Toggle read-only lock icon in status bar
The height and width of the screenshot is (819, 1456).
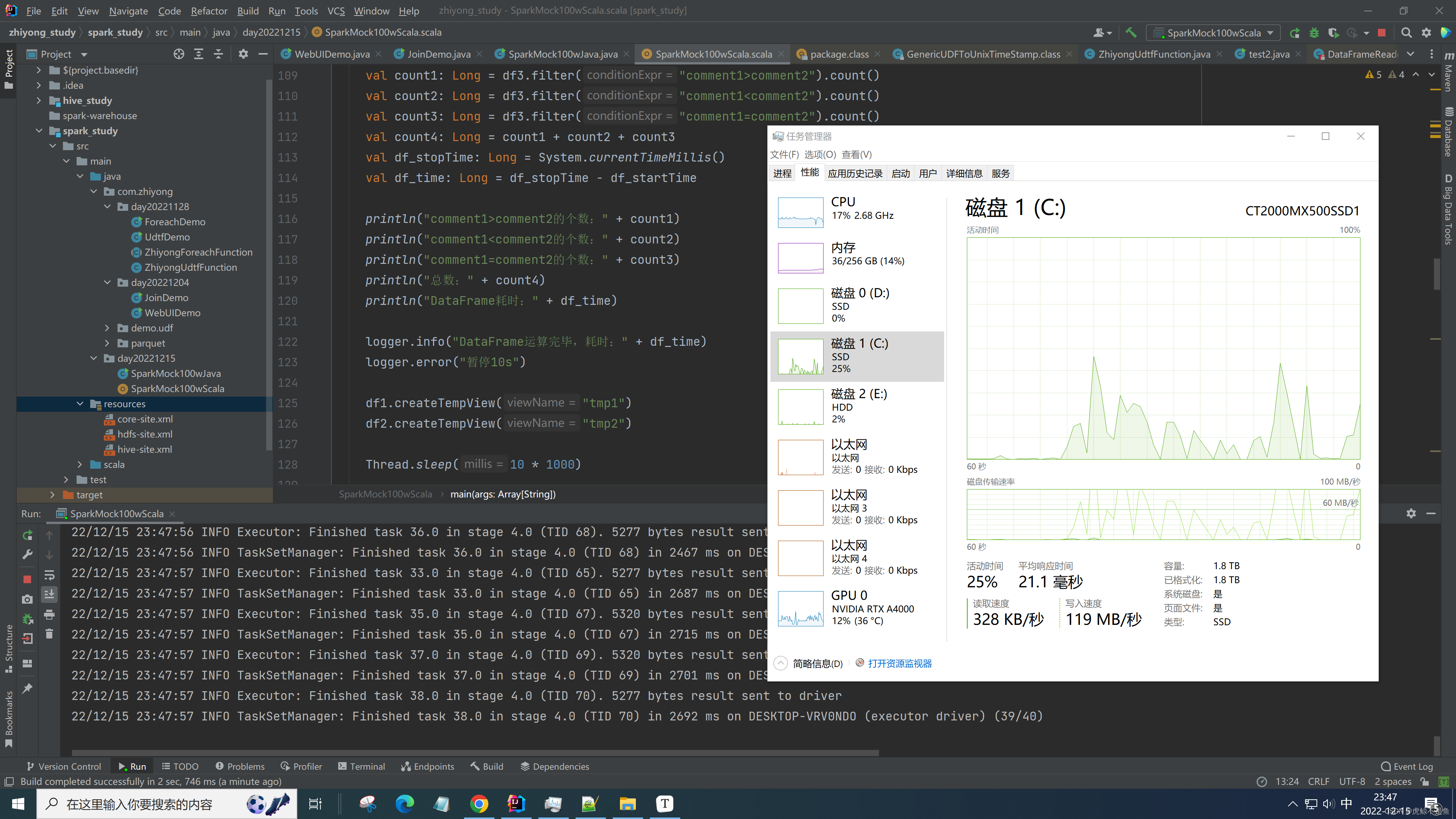click(x=1425, y=782)
